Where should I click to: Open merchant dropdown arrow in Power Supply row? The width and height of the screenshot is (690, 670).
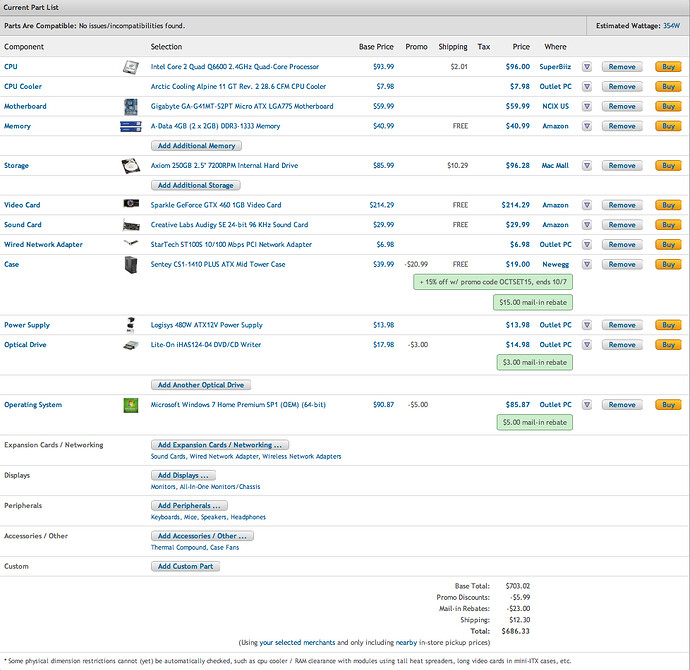coord(587,325)
